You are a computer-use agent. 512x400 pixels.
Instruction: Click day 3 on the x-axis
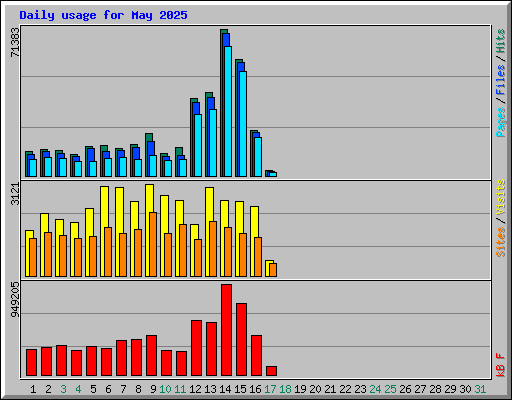coord(63,389)
